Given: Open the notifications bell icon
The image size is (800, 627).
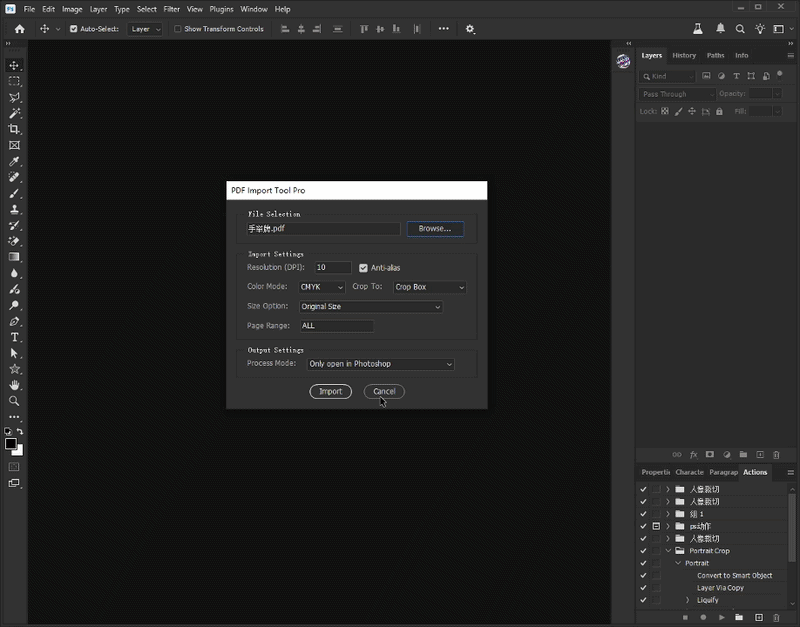Looking at the screenshot, I should coord(720,29).
